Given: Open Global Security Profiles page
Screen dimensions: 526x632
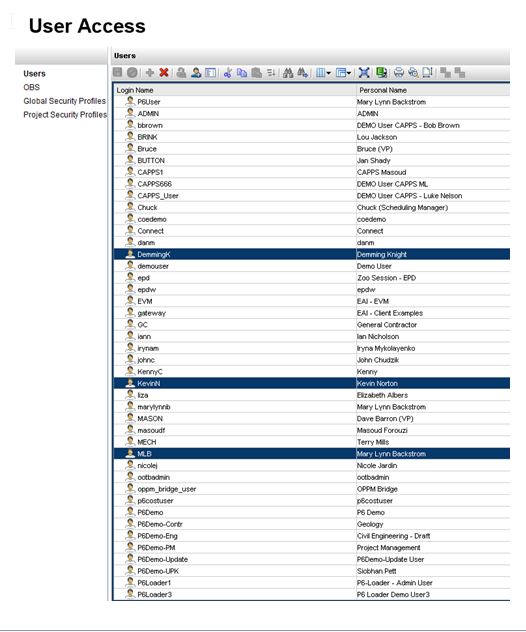Looking at the screenshot, I should pos(64,101).
